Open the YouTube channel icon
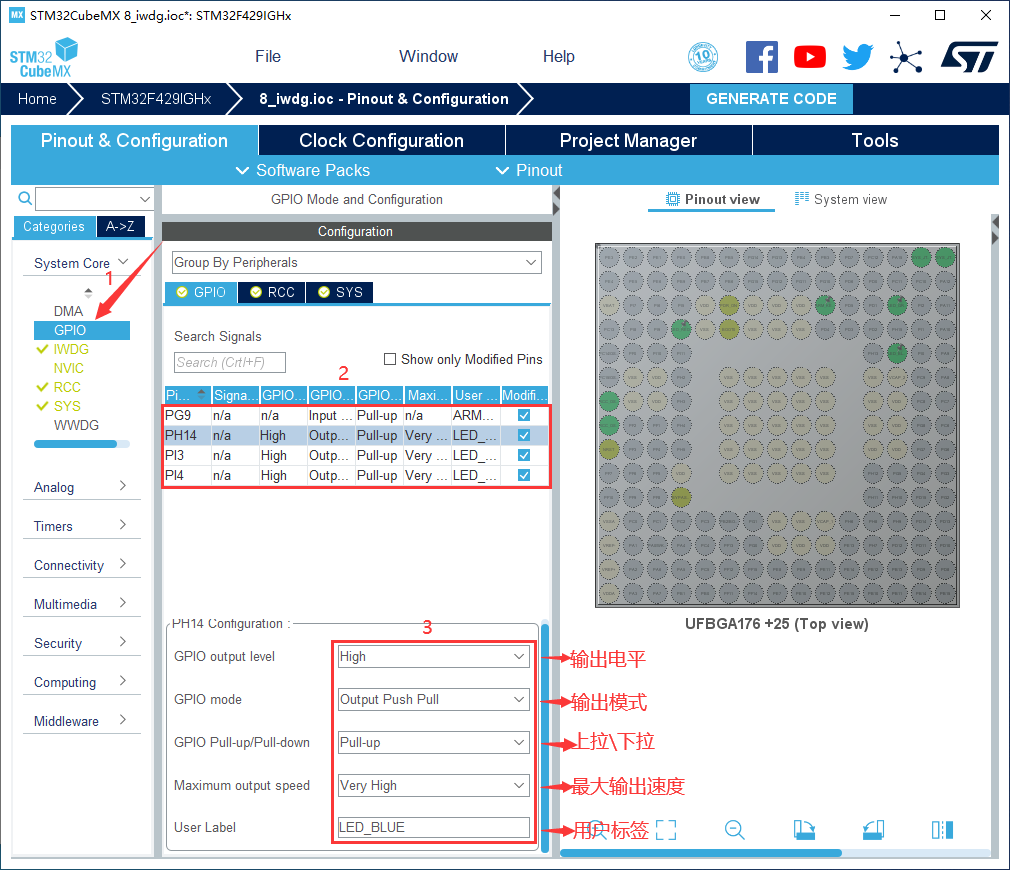This screenshot has height=870, width=1010. point(809,57)
